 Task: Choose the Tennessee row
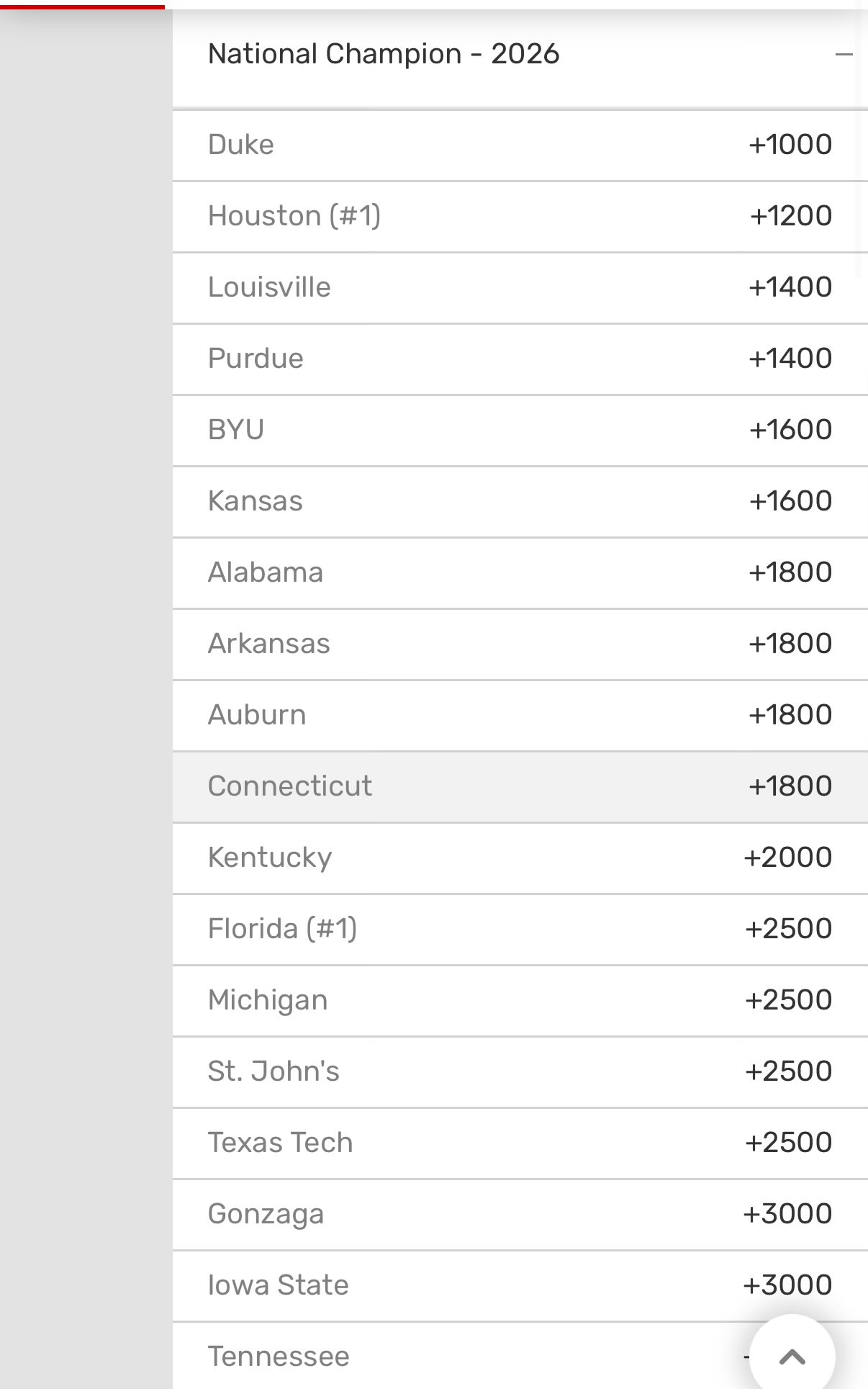(461, 1357)
